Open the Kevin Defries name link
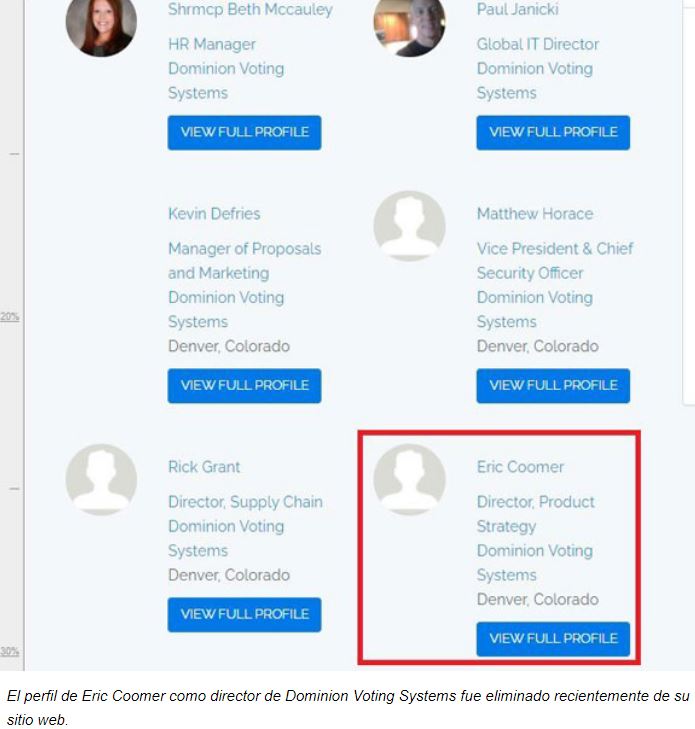 (214, 214)
